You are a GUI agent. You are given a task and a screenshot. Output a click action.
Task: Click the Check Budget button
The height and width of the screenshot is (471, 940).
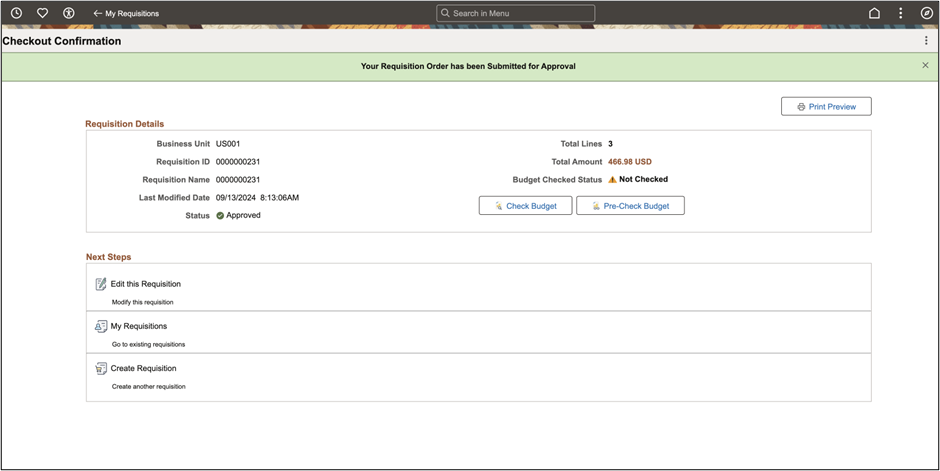(525, 205)
